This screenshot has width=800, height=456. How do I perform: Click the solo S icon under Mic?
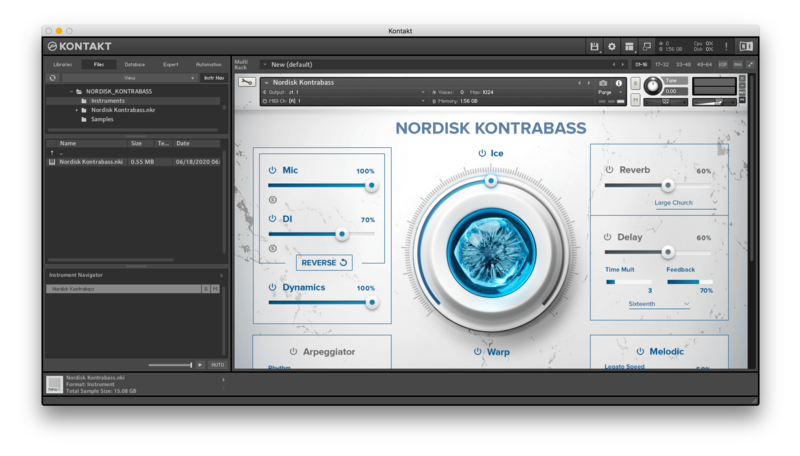click(272, 199)
